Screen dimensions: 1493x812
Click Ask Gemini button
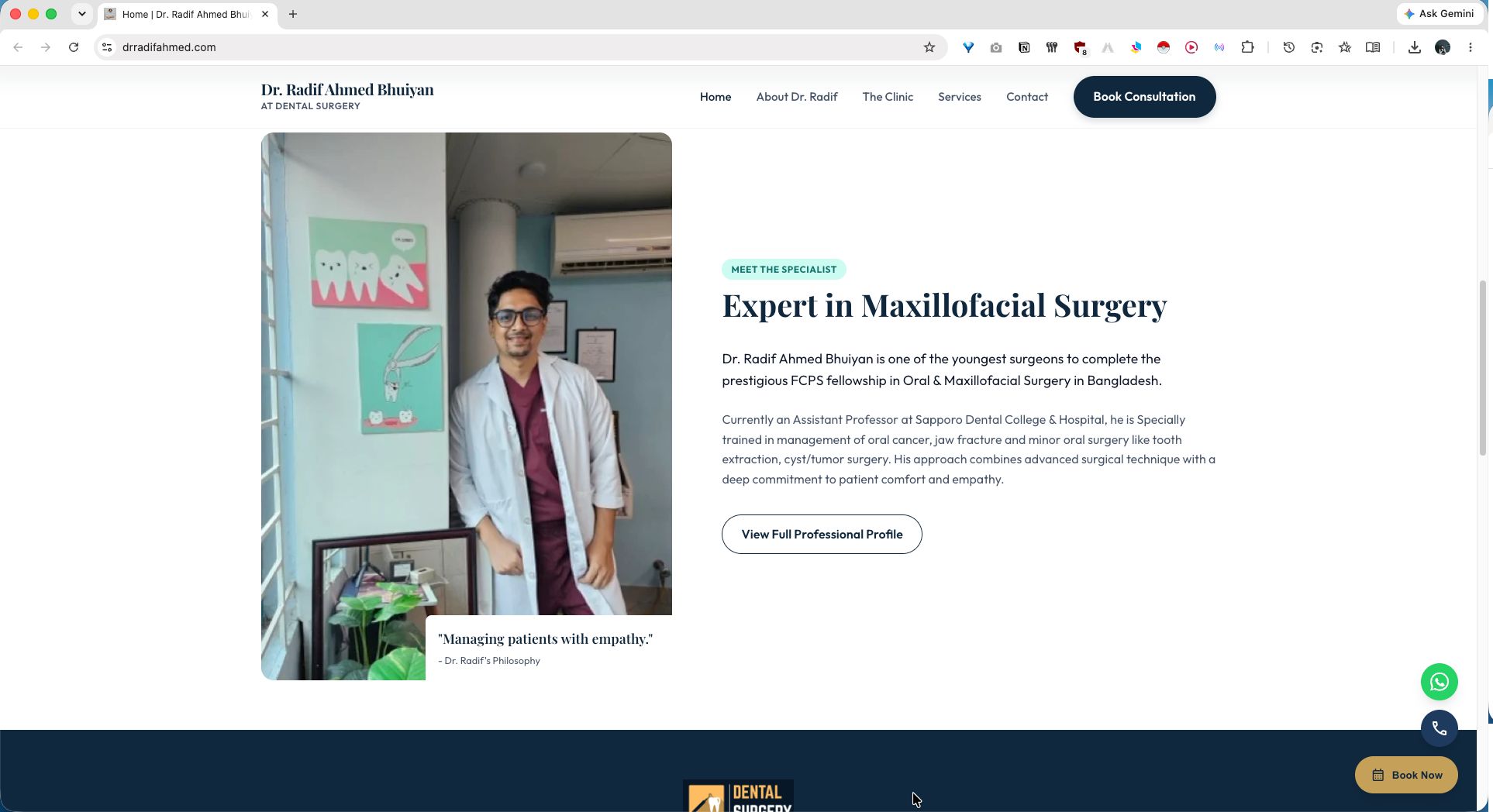click(x=1440, y=14)
